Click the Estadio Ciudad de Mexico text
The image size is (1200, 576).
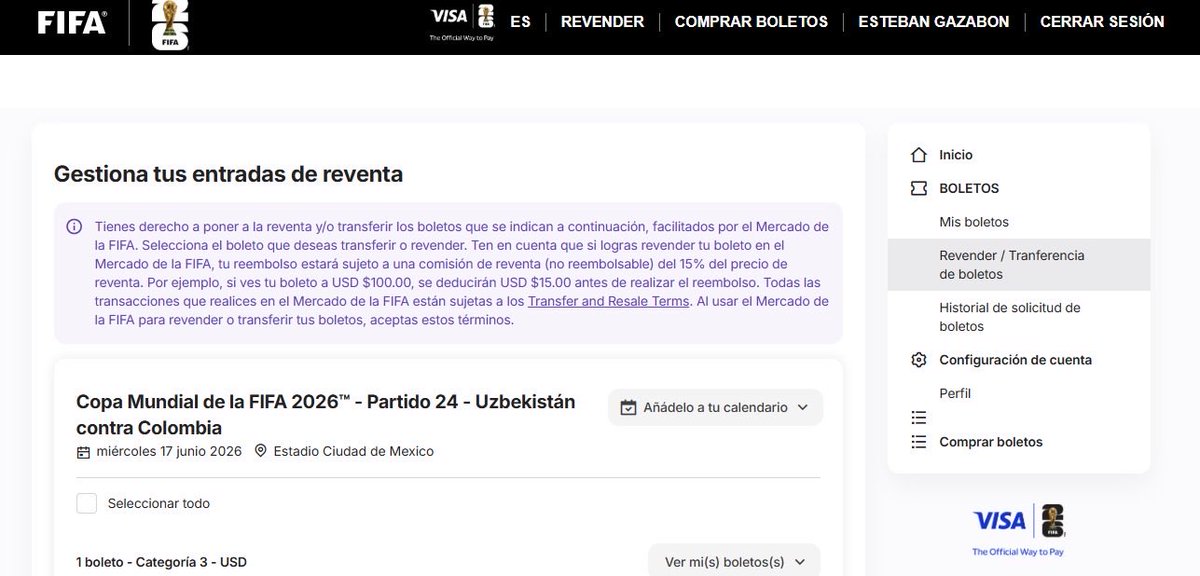[354, 451]
